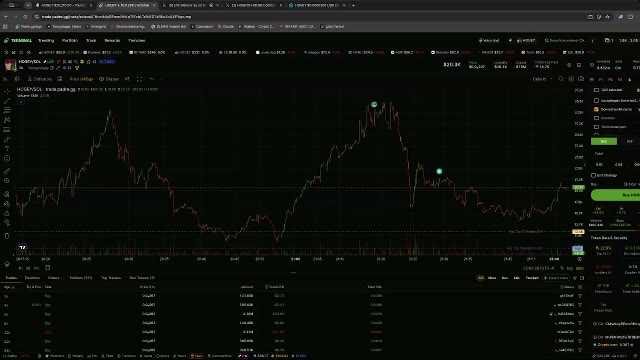Open the Trending menu item
Image resolution: width=640 pixels, height=360 pixels.
[x=46, y=40]
